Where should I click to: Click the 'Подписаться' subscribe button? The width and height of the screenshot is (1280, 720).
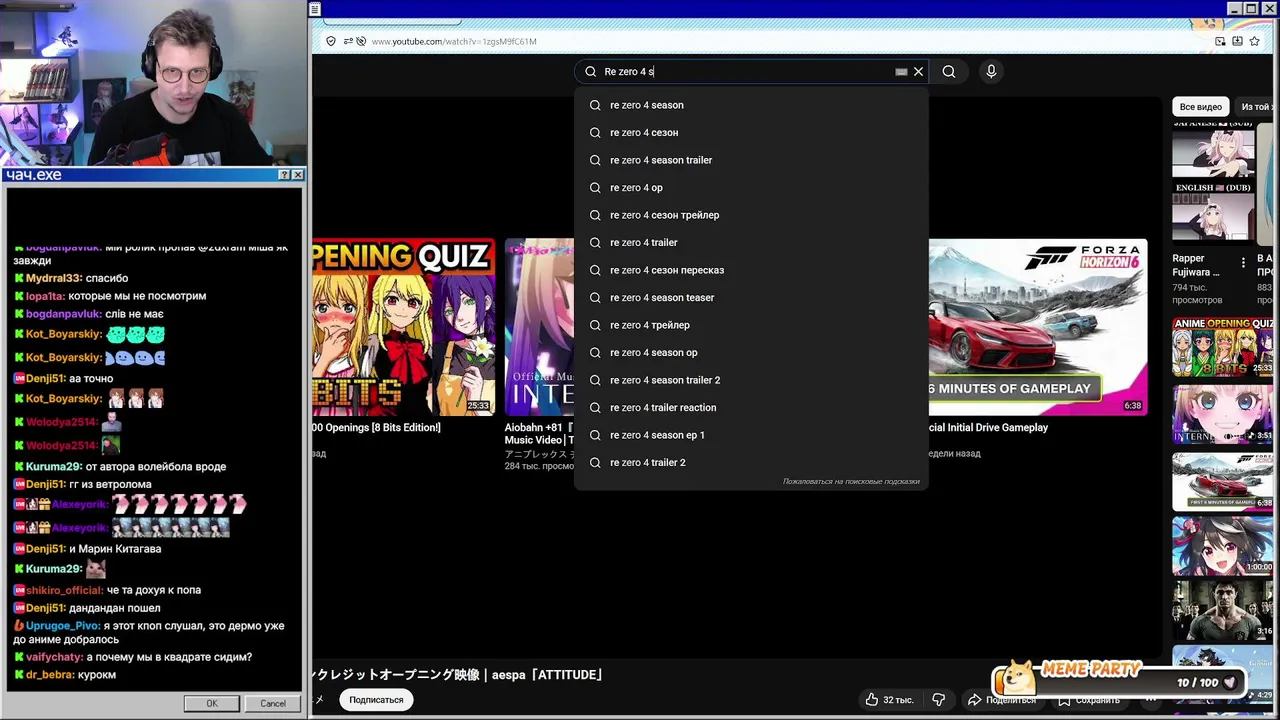tap(376, 700)
